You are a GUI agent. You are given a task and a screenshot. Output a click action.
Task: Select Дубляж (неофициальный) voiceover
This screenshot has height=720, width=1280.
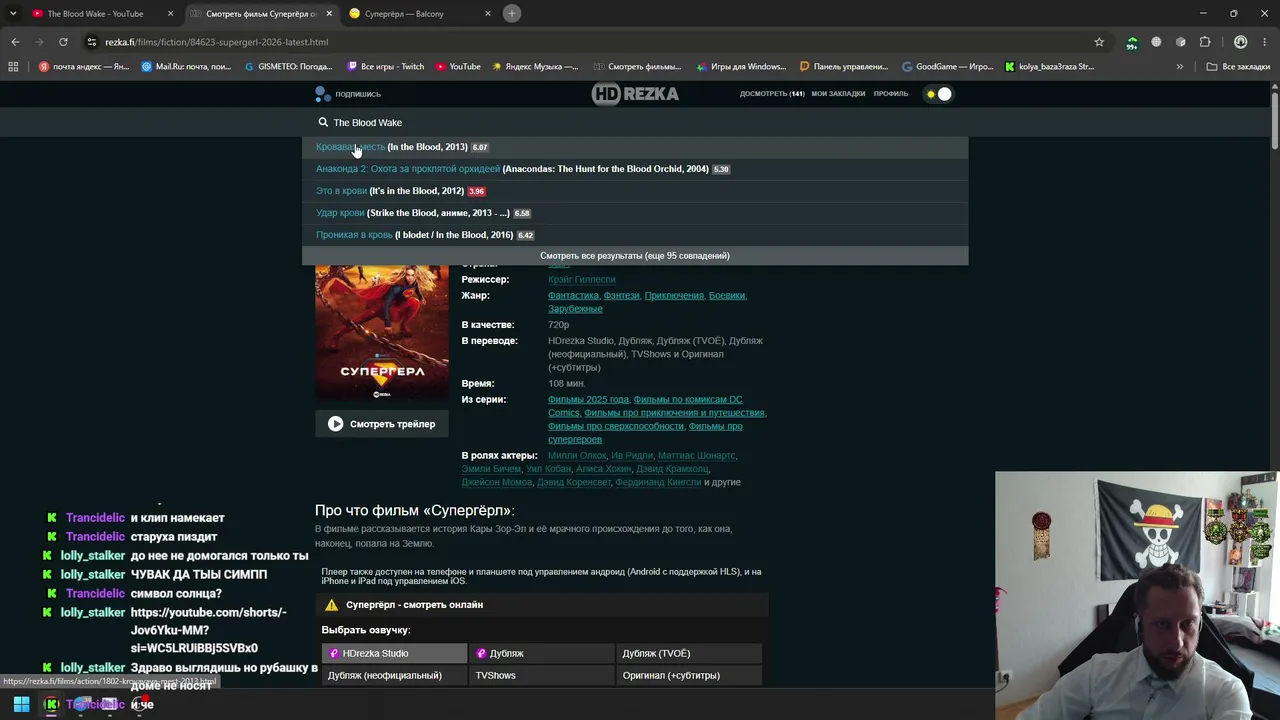[394, 676]
